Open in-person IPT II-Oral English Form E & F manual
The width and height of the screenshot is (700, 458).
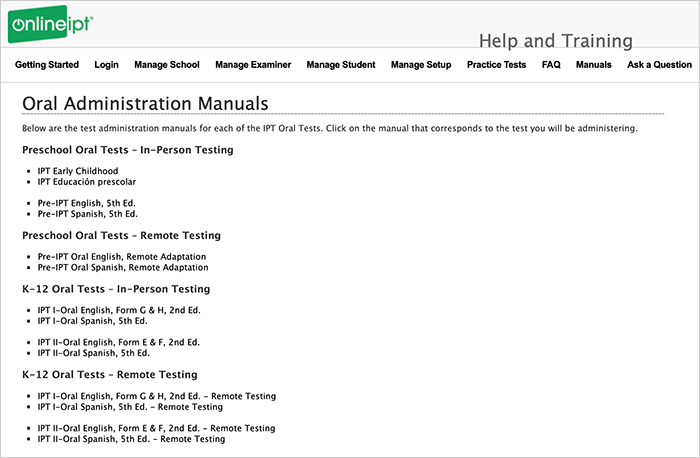coord(119,342)
